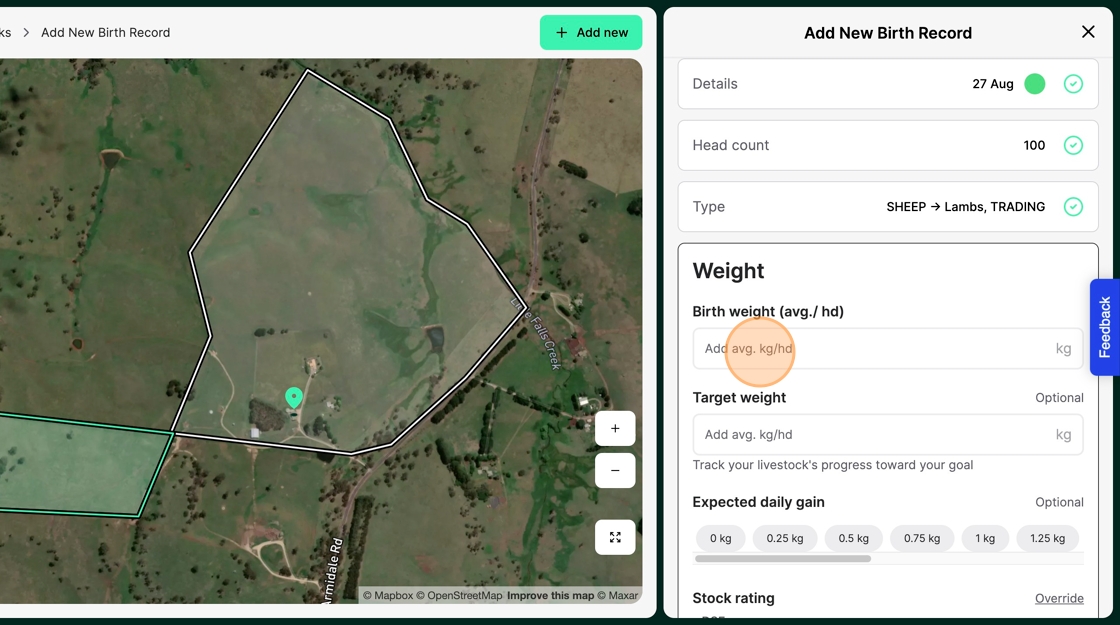Select 1.25 kg expected daily gain
The width and height of the screenshot is (1120, 625).
click(1047, 538)
